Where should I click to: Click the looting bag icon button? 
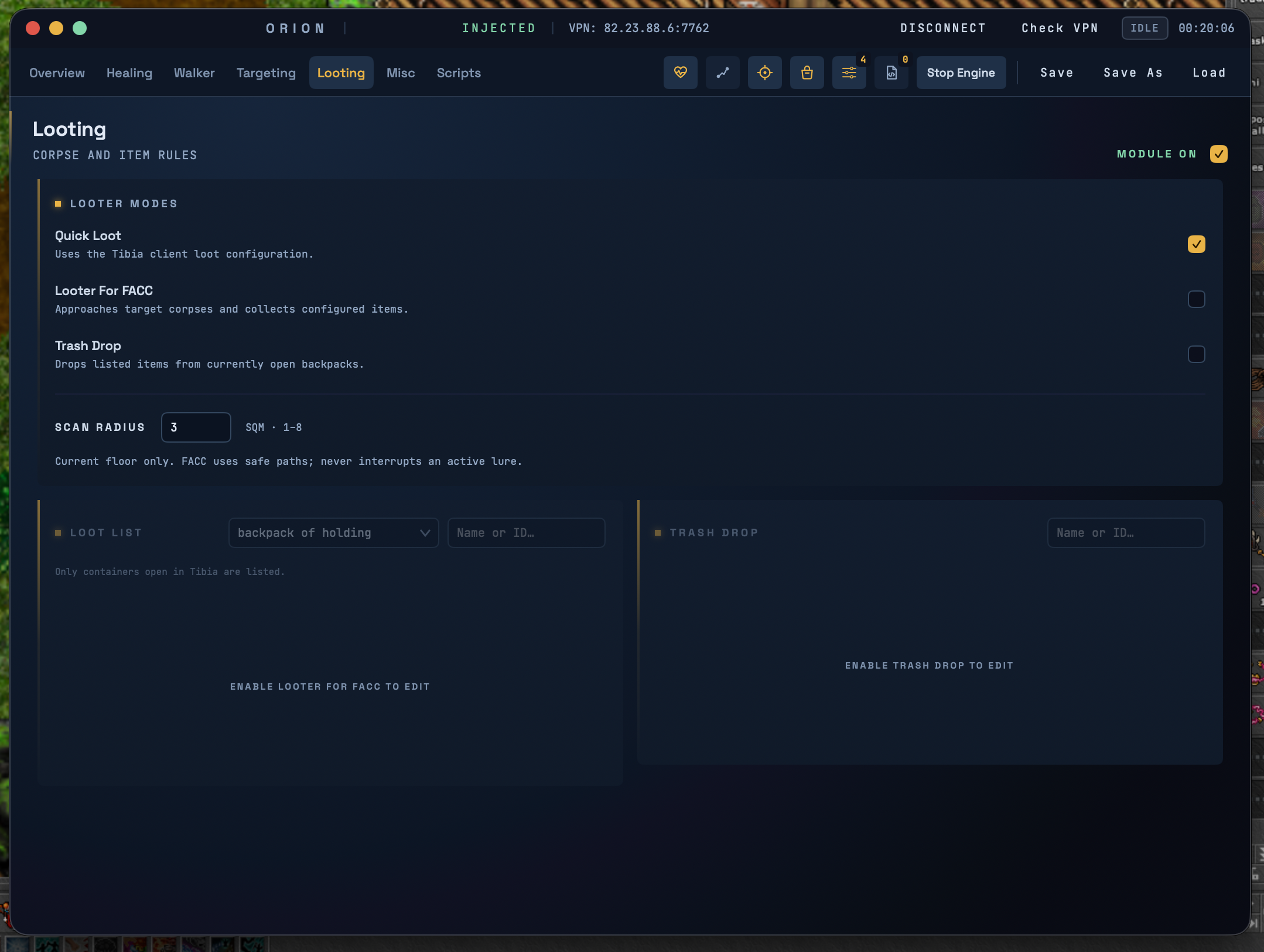tap(807, 73)
